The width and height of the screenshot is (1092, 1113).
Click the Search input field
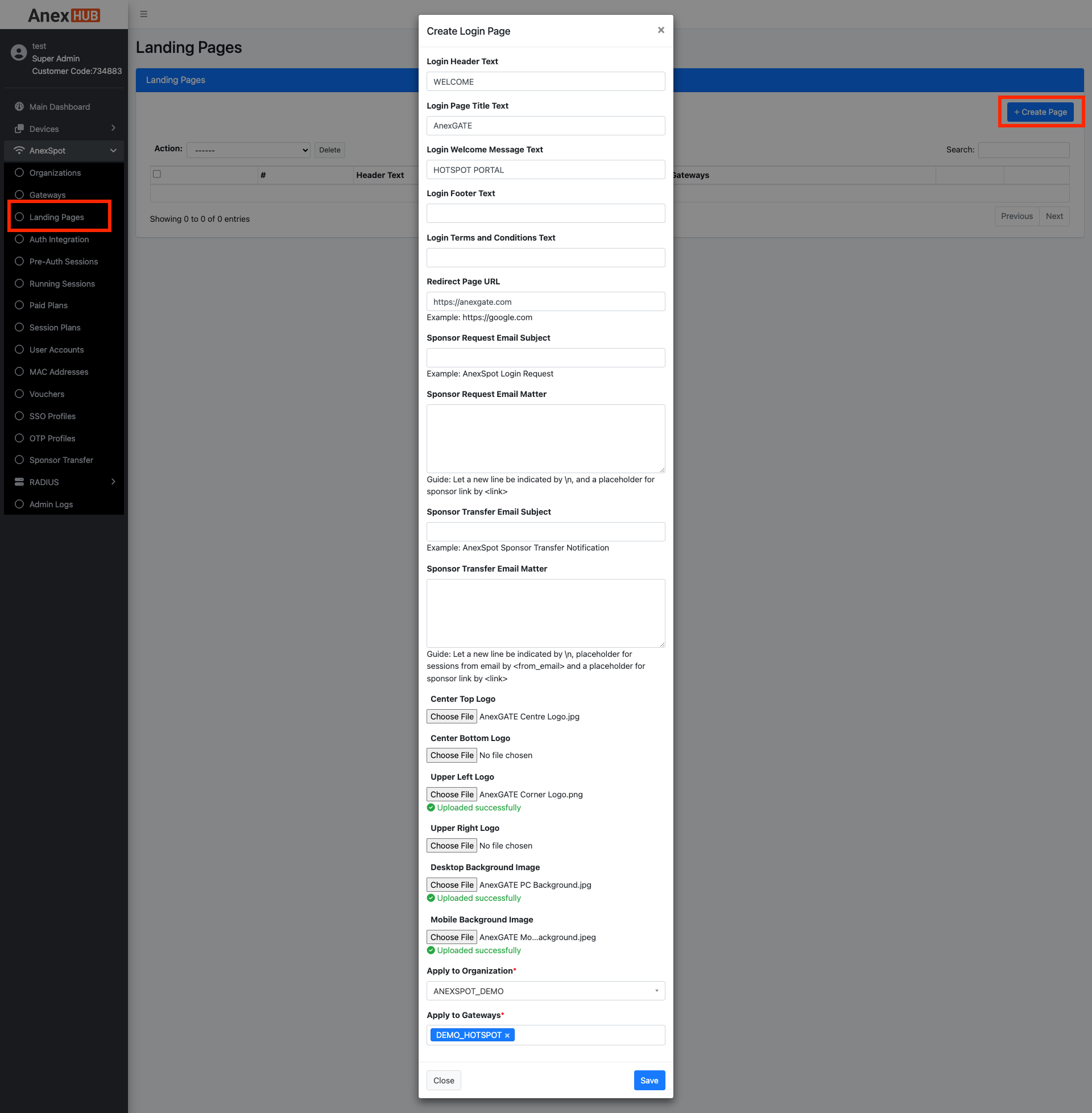(1024, 150)
